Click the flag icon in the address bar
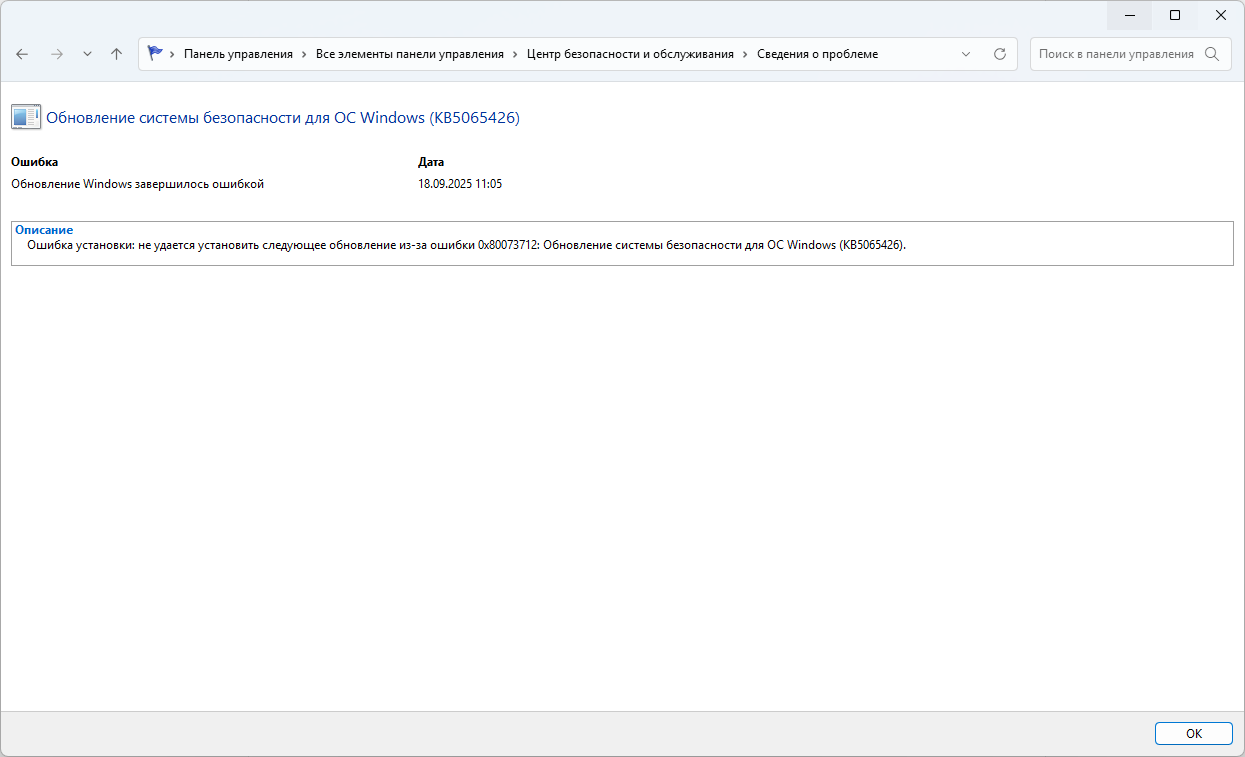 [155, 54]
